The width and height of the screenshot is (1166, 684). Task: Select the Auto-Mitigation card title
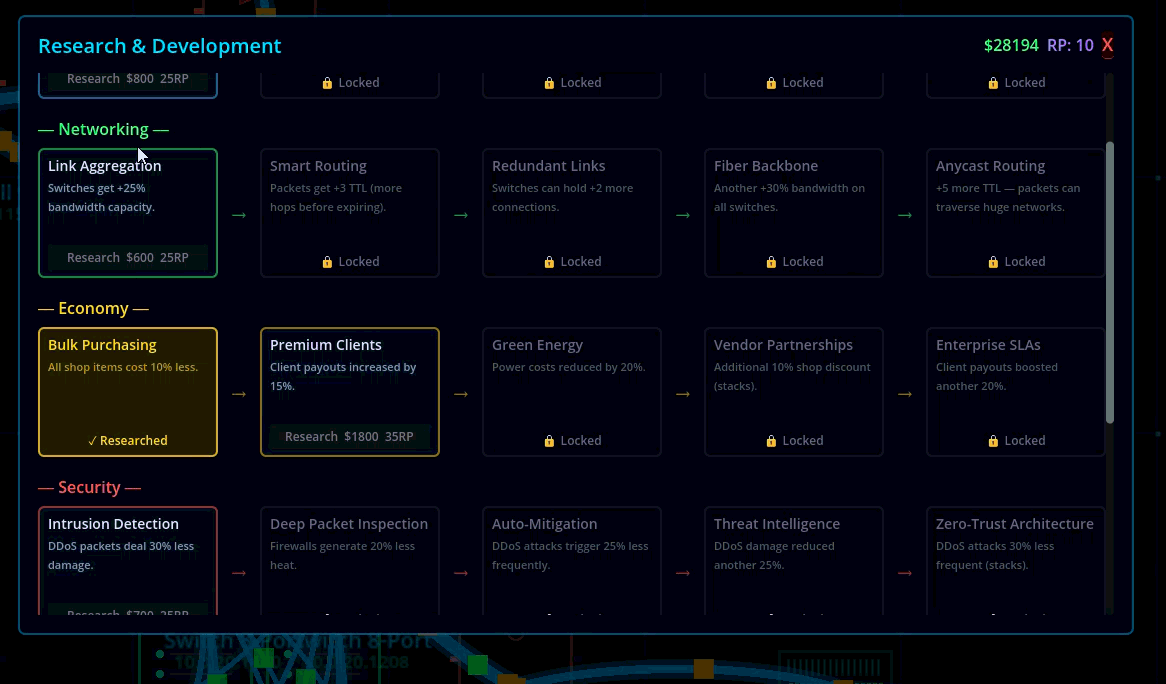coord(544,524)
